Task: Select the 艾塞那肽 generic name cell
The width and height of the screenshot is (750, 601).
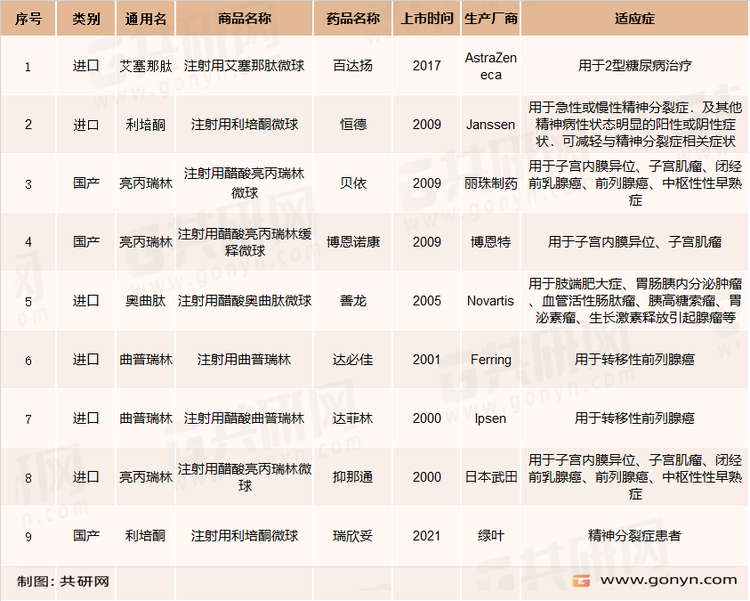Action: tap(145, 66)
